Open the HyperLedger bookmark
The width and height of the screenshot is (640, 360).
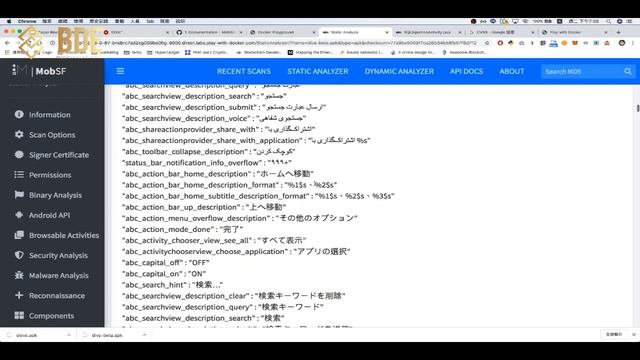click(x=164, y=52)
